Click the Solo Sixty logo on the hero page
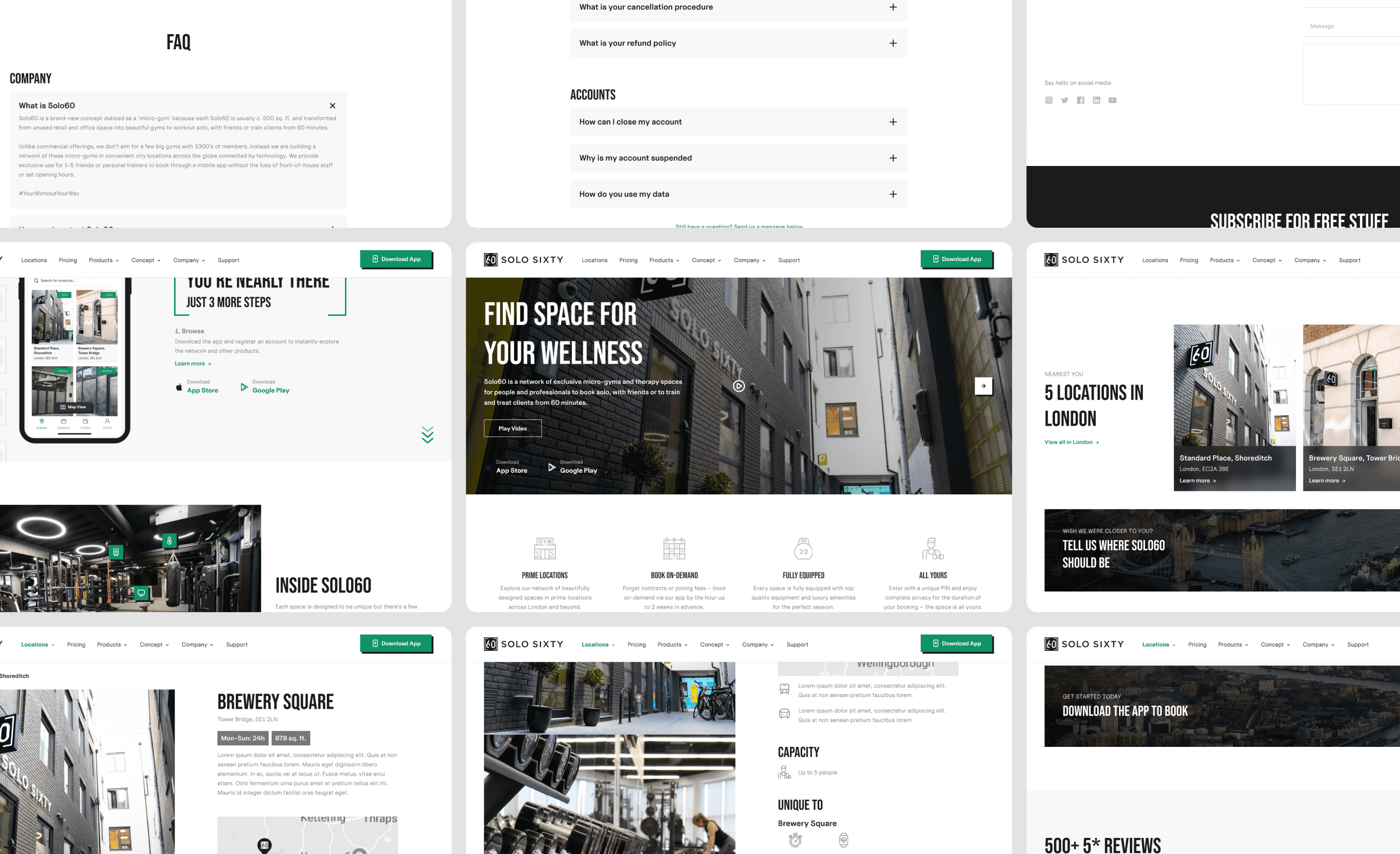 point(523,260)
